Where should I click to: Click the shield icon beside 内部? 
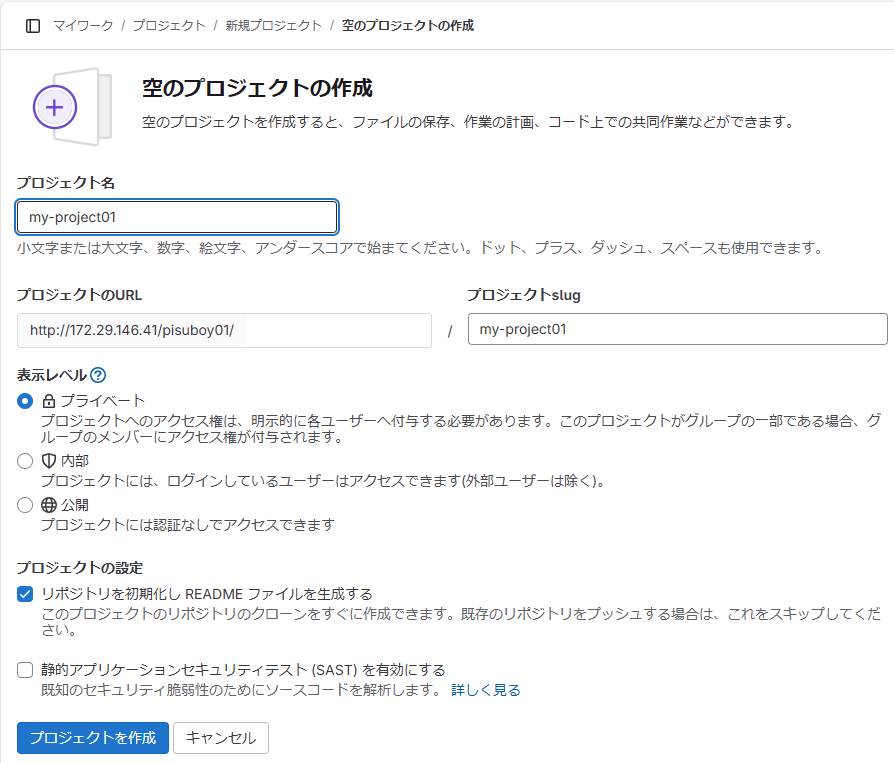(x=49, y=461)
